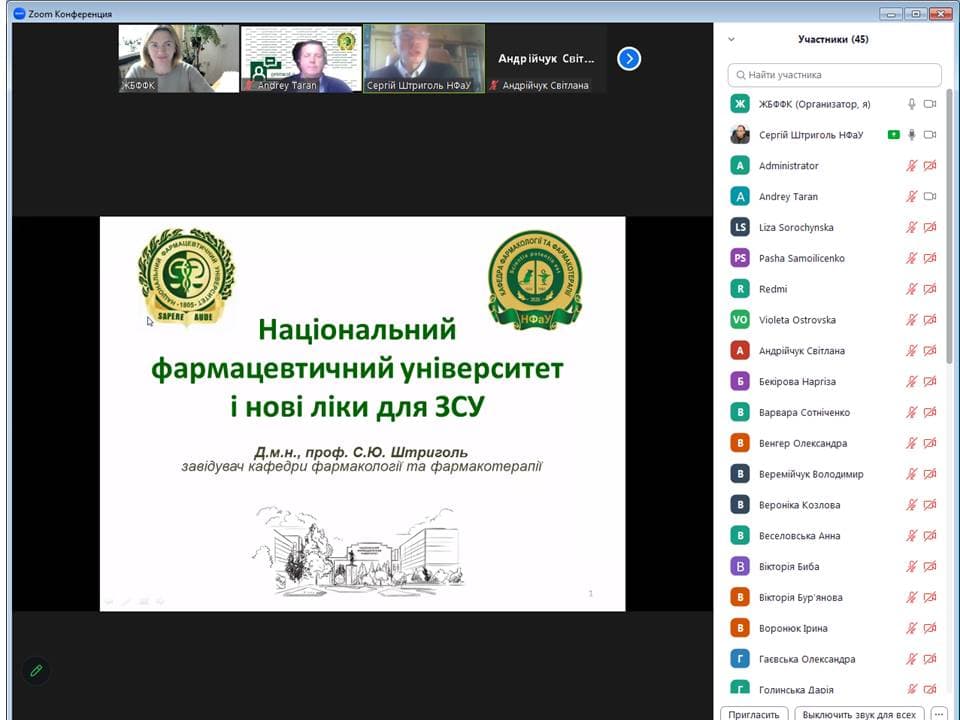Select Сергій Штриголь НФаУ video thumbnail
960x720 pixels.
pos(424,59)
